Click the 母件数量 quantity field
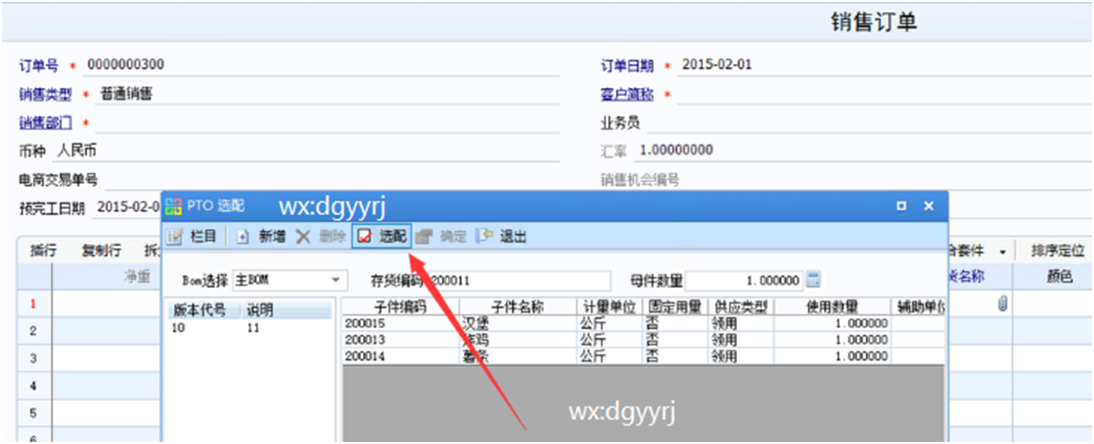 pos(744,281)
